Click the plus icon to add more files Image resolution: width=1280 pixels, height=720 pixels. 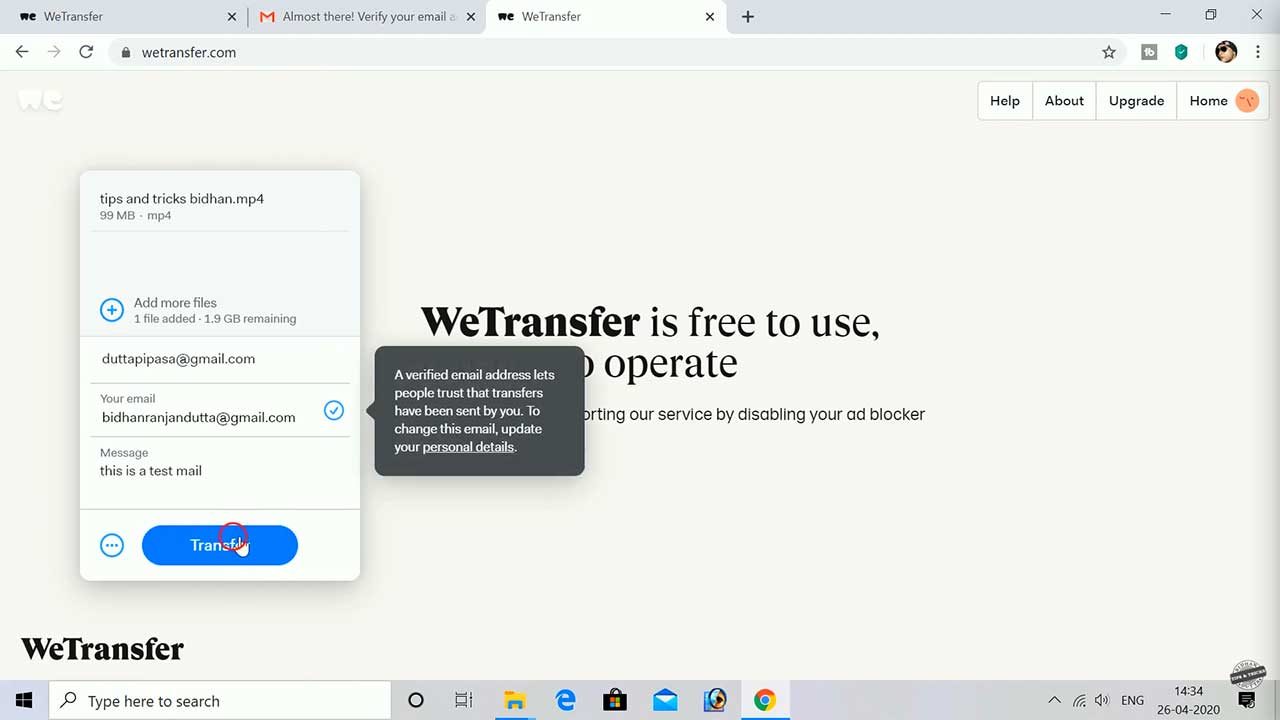click(x=111, y=310)
